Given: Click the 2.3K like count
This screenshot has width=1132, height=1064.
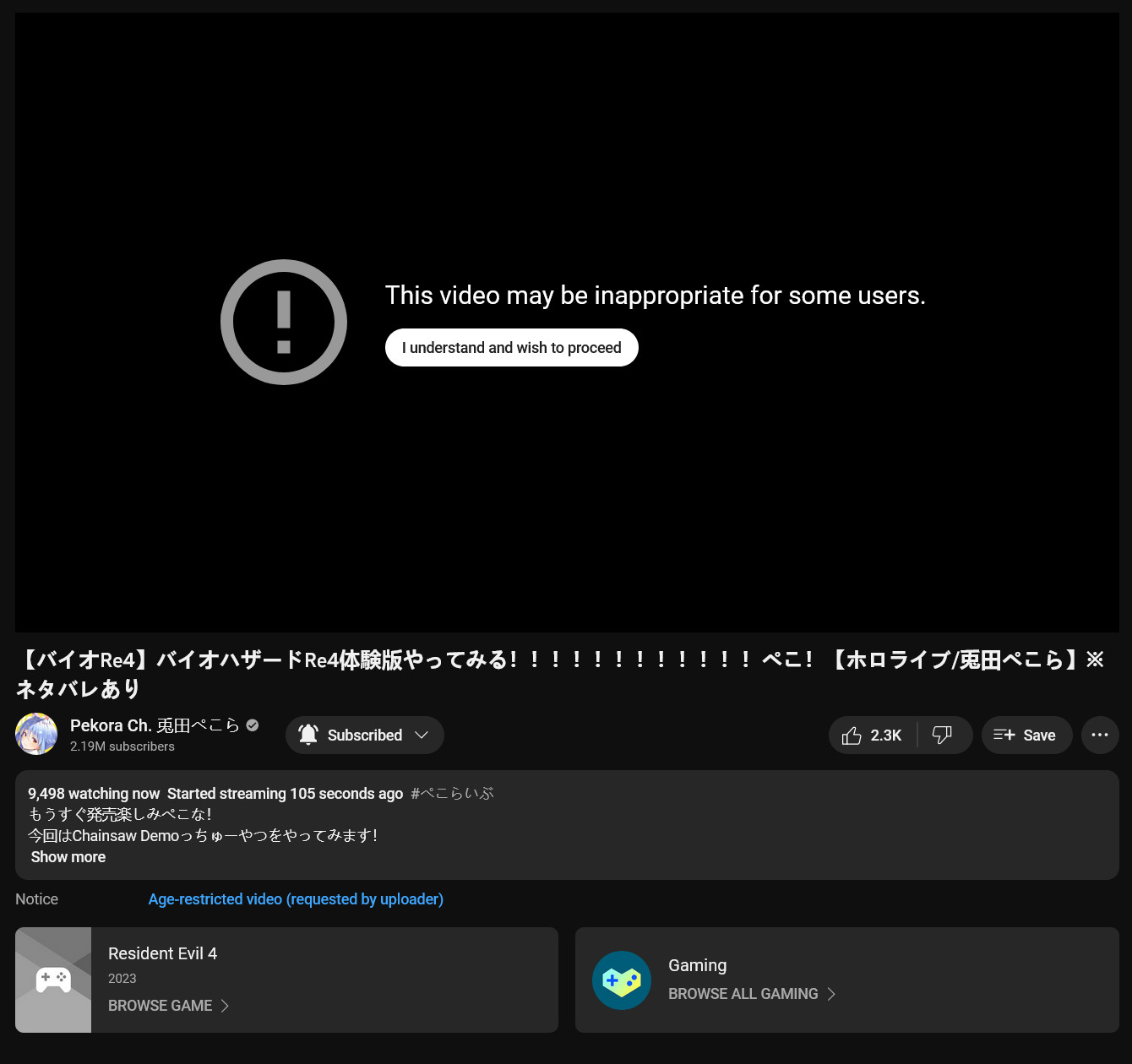Looking at the screenshot, I should [x=886, y=736].
